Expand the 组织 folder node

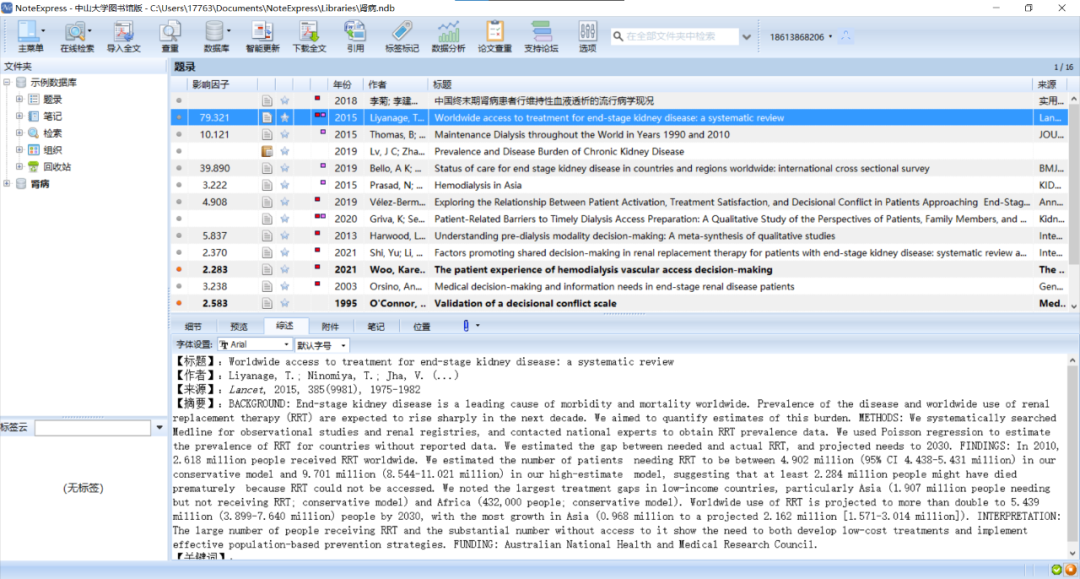point(19,150)
